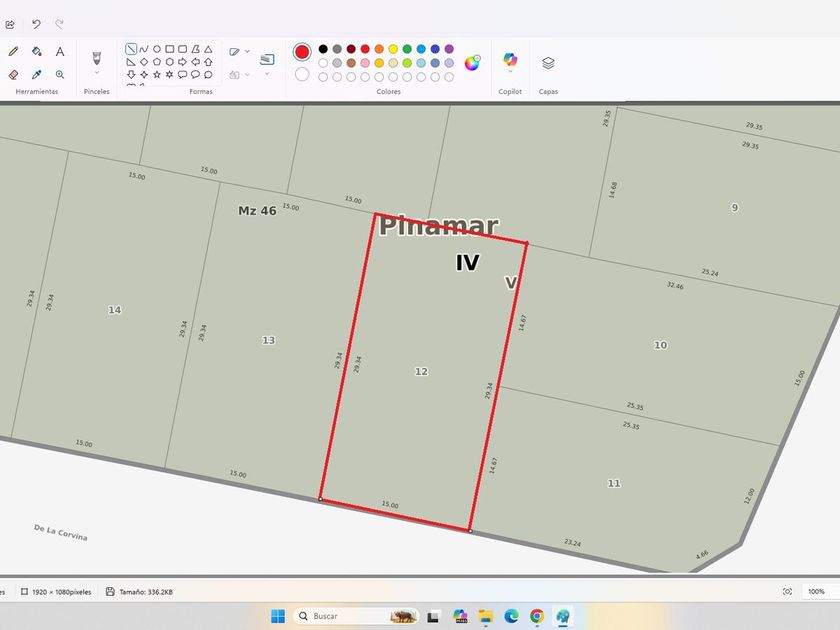Open the edit colors wheel
The image size is (840, 630).
click(x=472, y=62)
